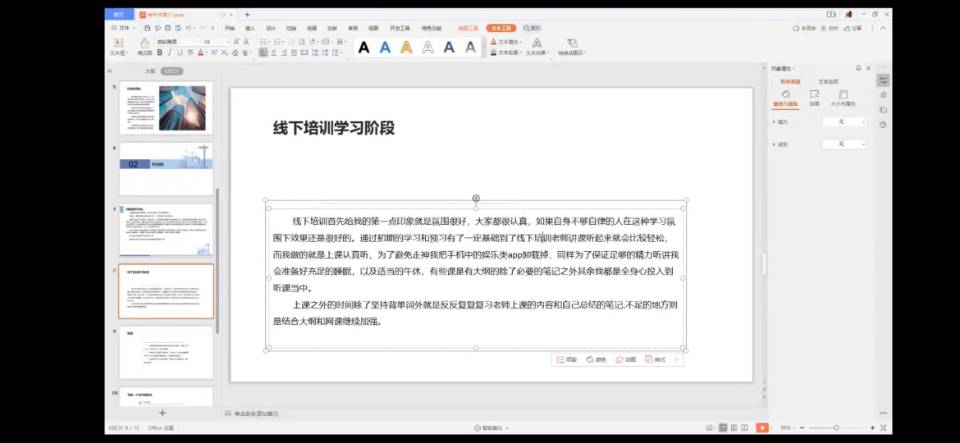Open the 文件 file menu
Image resolution: width=960 pixels, height=443 pixels.
tap(123, 29)
